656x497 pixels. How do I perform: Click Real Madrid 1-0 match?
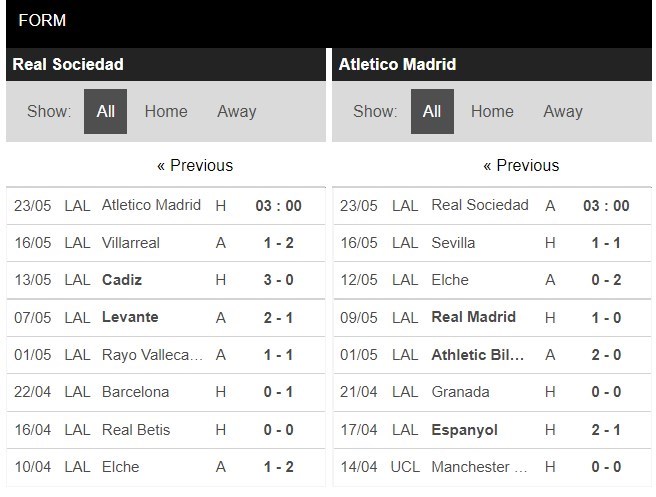[473, 317]
